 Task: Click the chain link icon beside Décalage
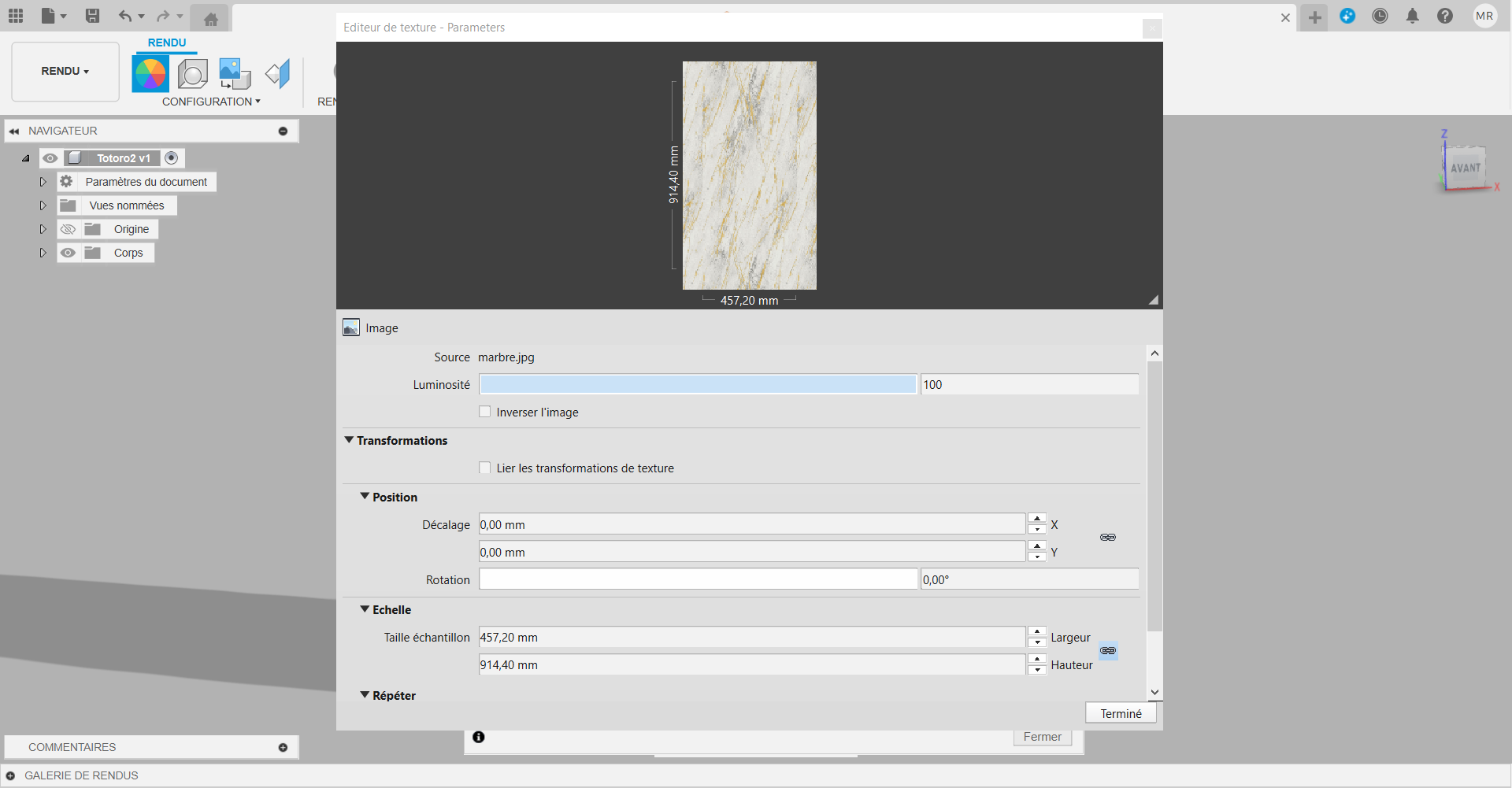[1107, 537]
